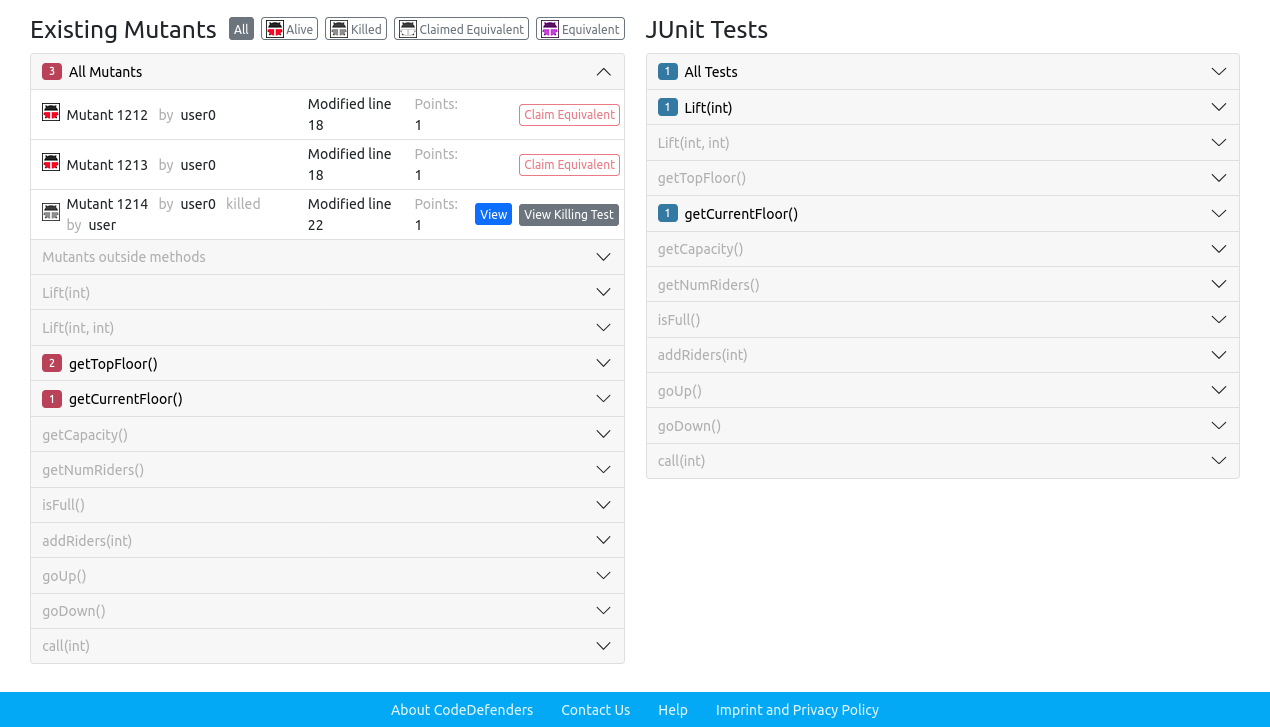Filter mutants by Claimed Equivalent

461,30
